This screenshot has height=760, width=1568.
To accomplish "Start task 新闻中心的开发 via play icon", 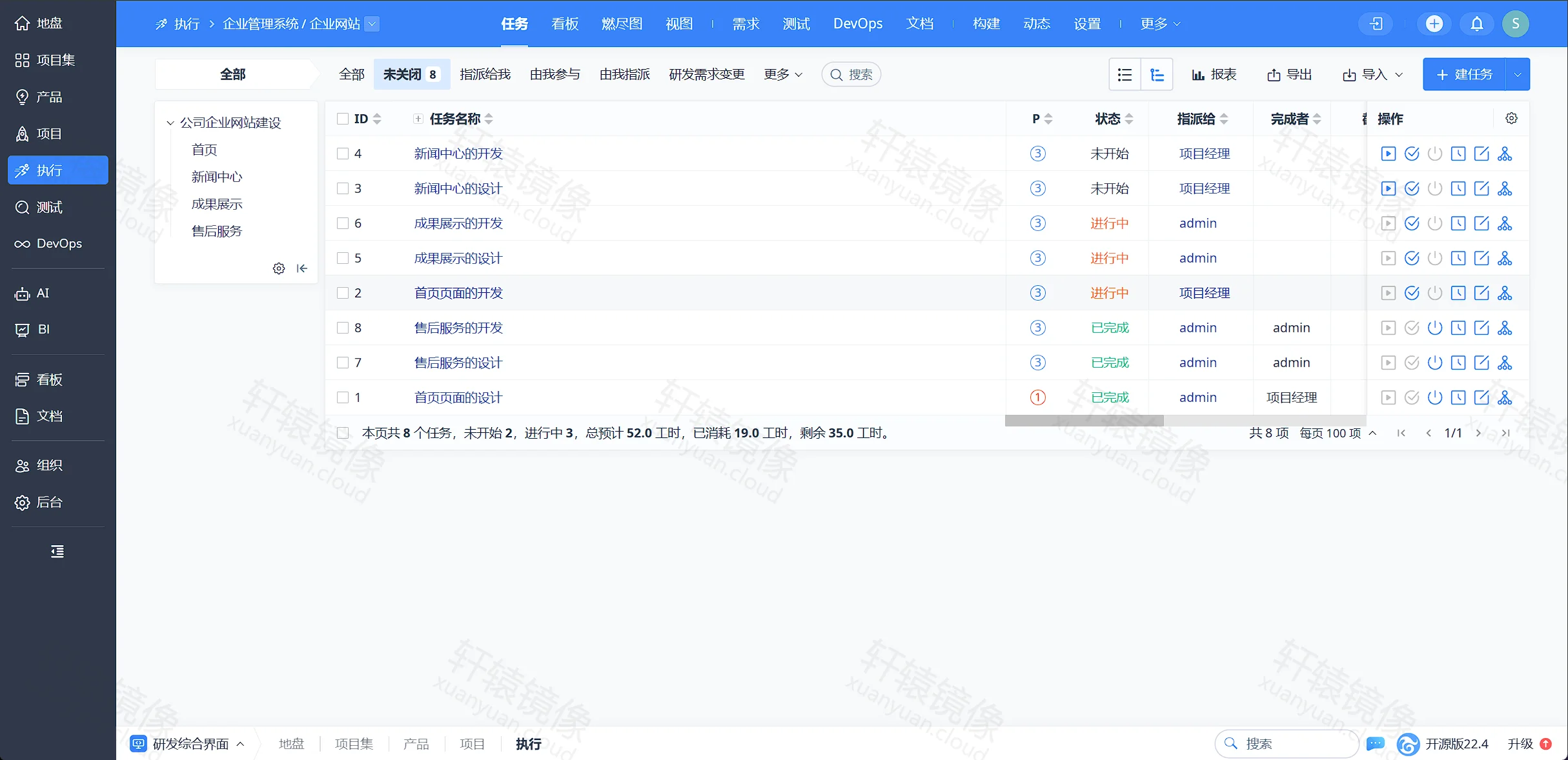I will click(x=1388, y=154).
